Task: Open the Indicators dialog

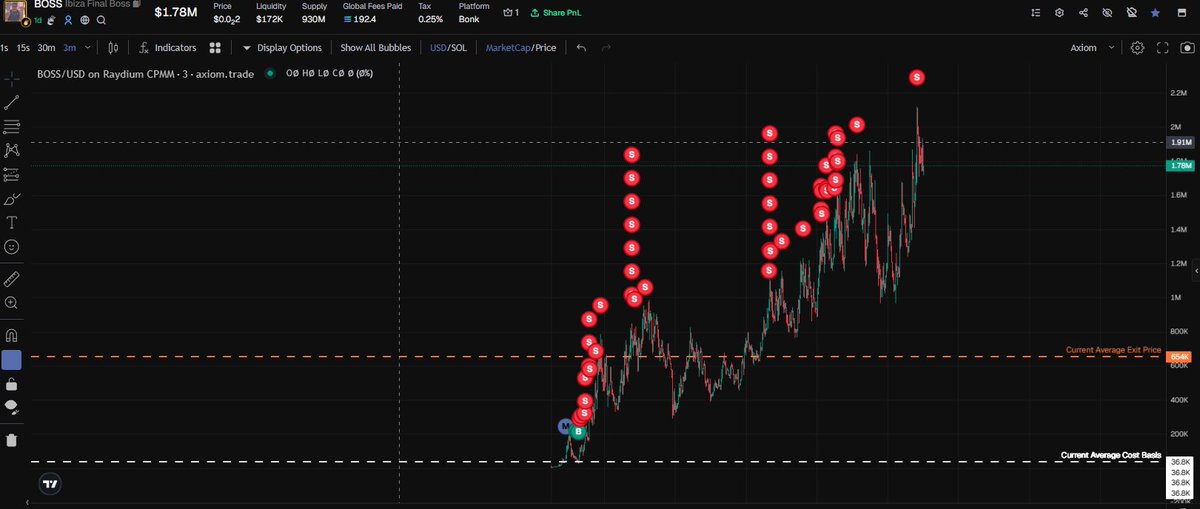Action: [168, 47]
